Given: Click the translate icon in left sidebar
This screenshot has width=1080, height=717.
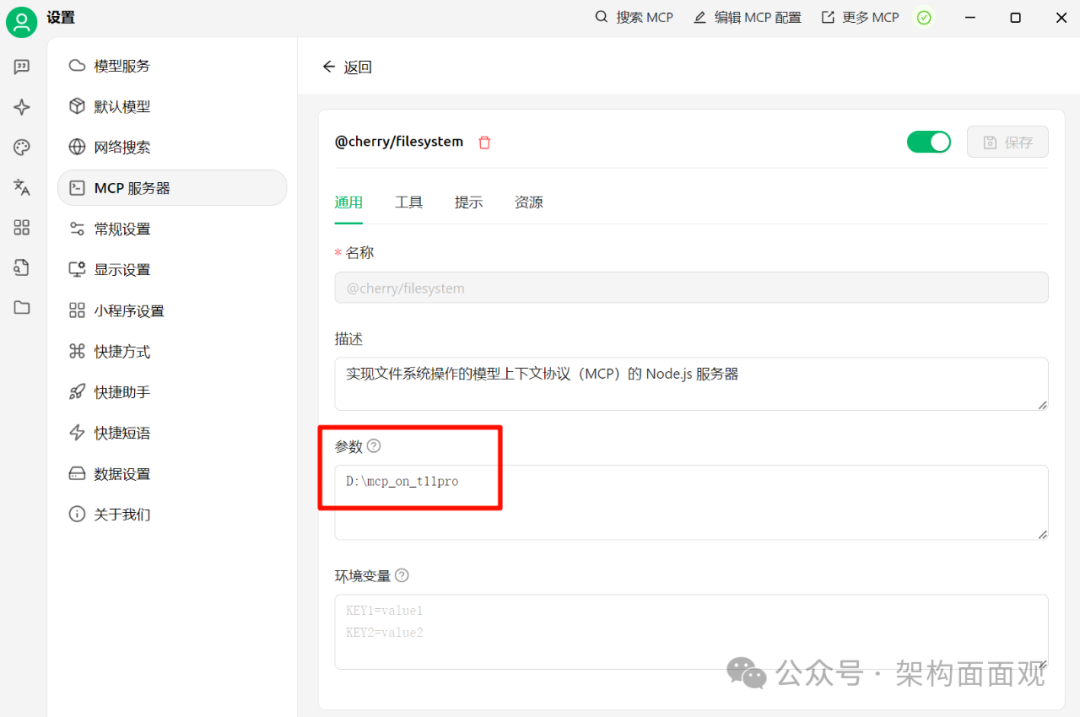Looking at the screenshot, I should click(x=21, y=187).
